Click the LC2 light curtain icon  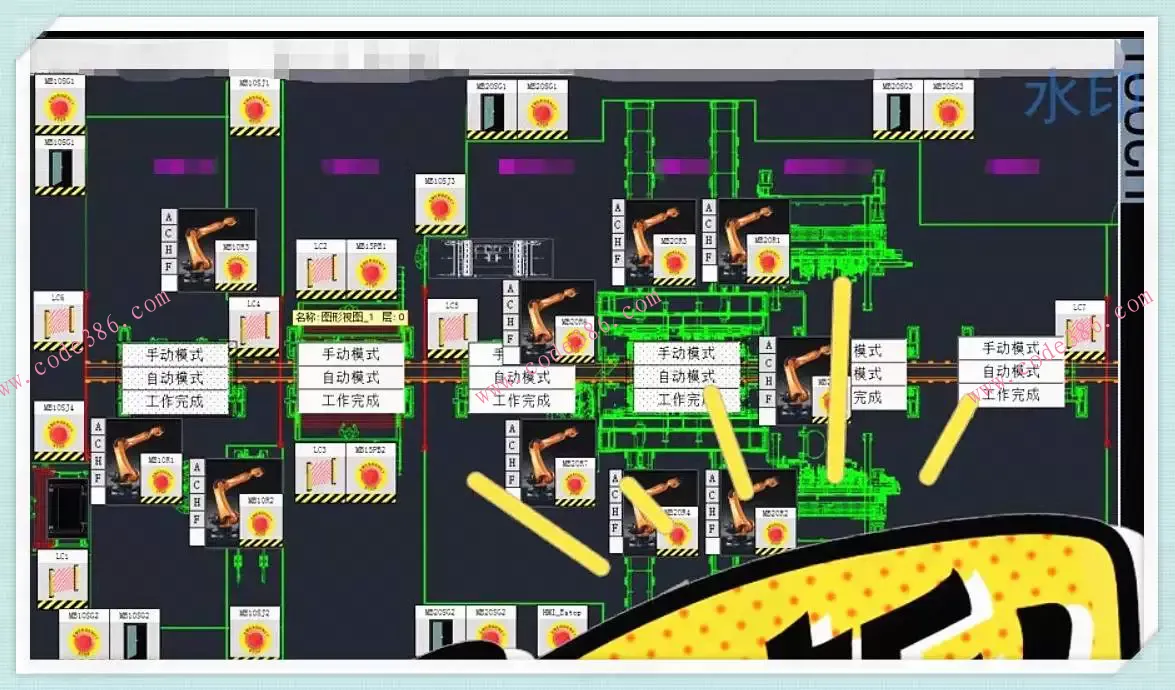[x=321, y=269]
